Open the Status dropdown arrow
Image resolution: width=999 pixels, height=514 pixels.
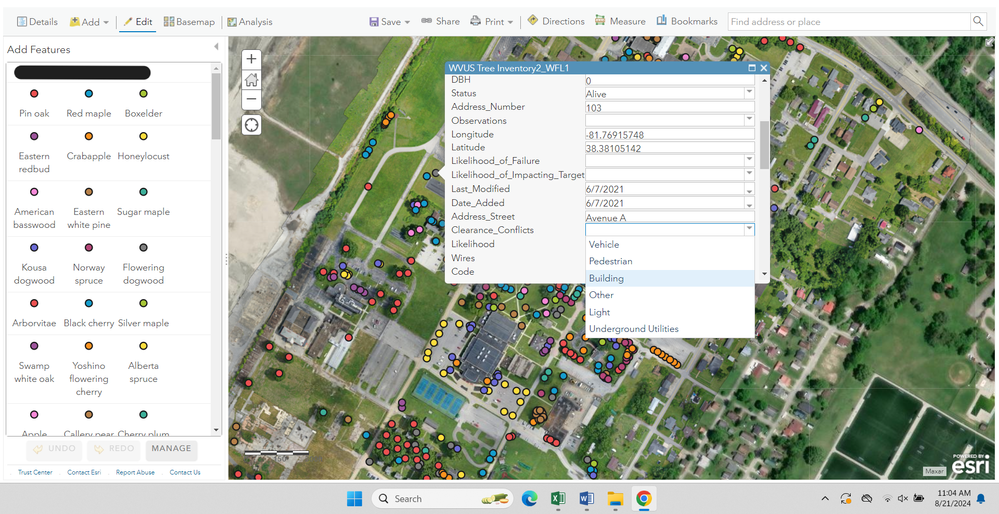click(x=749, y=94)
